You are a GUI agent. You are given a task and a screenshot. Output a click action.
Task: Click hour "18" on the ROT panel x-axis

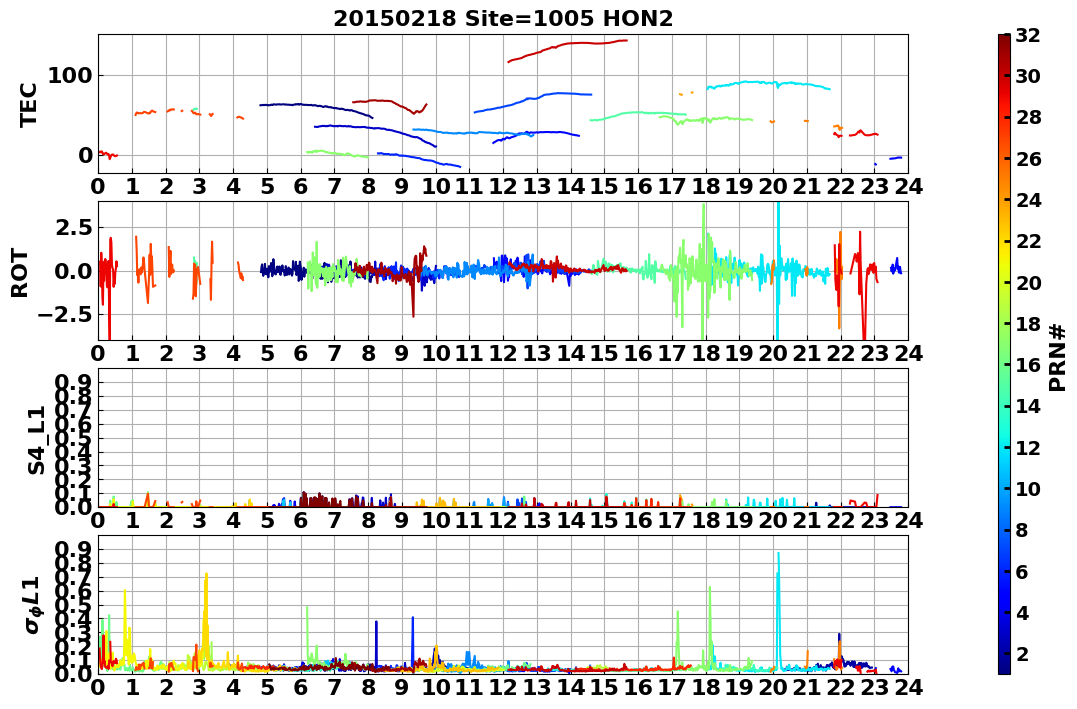click(705, 353)
